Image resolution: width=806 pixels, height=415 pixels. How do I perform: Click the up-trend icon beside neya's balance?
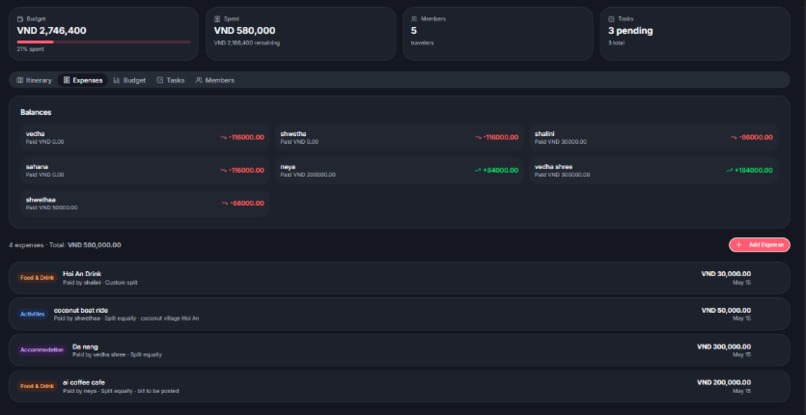coord(478,170)
